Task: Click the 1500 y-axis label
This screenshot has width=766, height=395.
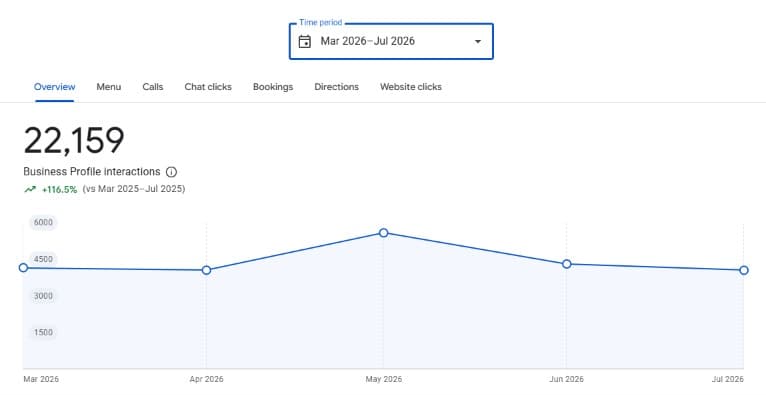Action: (x=43, y=333)
